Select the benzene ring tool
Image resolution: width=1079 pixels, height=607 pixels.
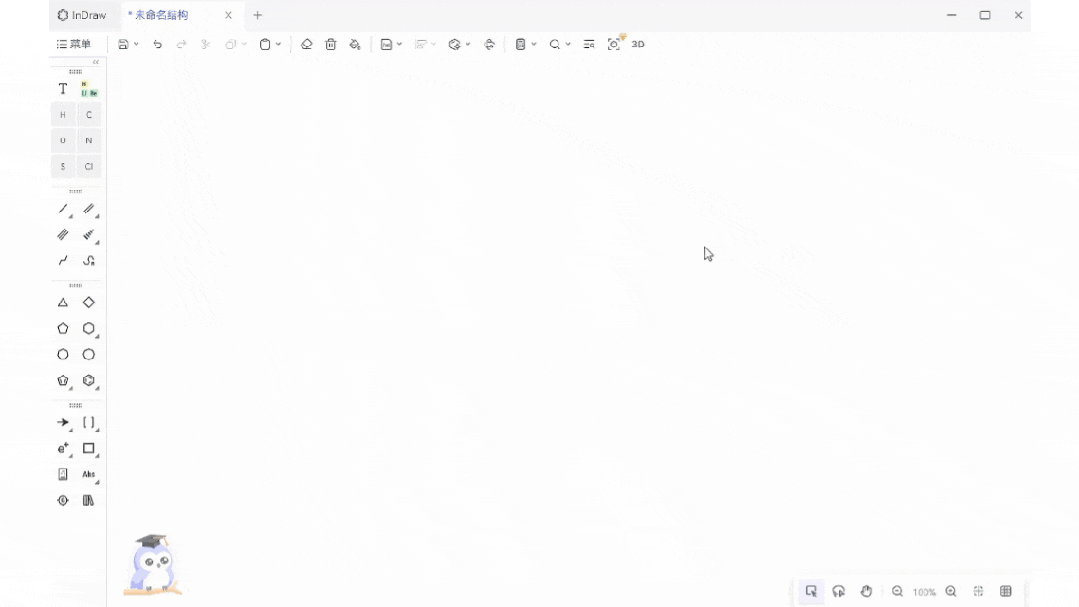pos(89,381)
